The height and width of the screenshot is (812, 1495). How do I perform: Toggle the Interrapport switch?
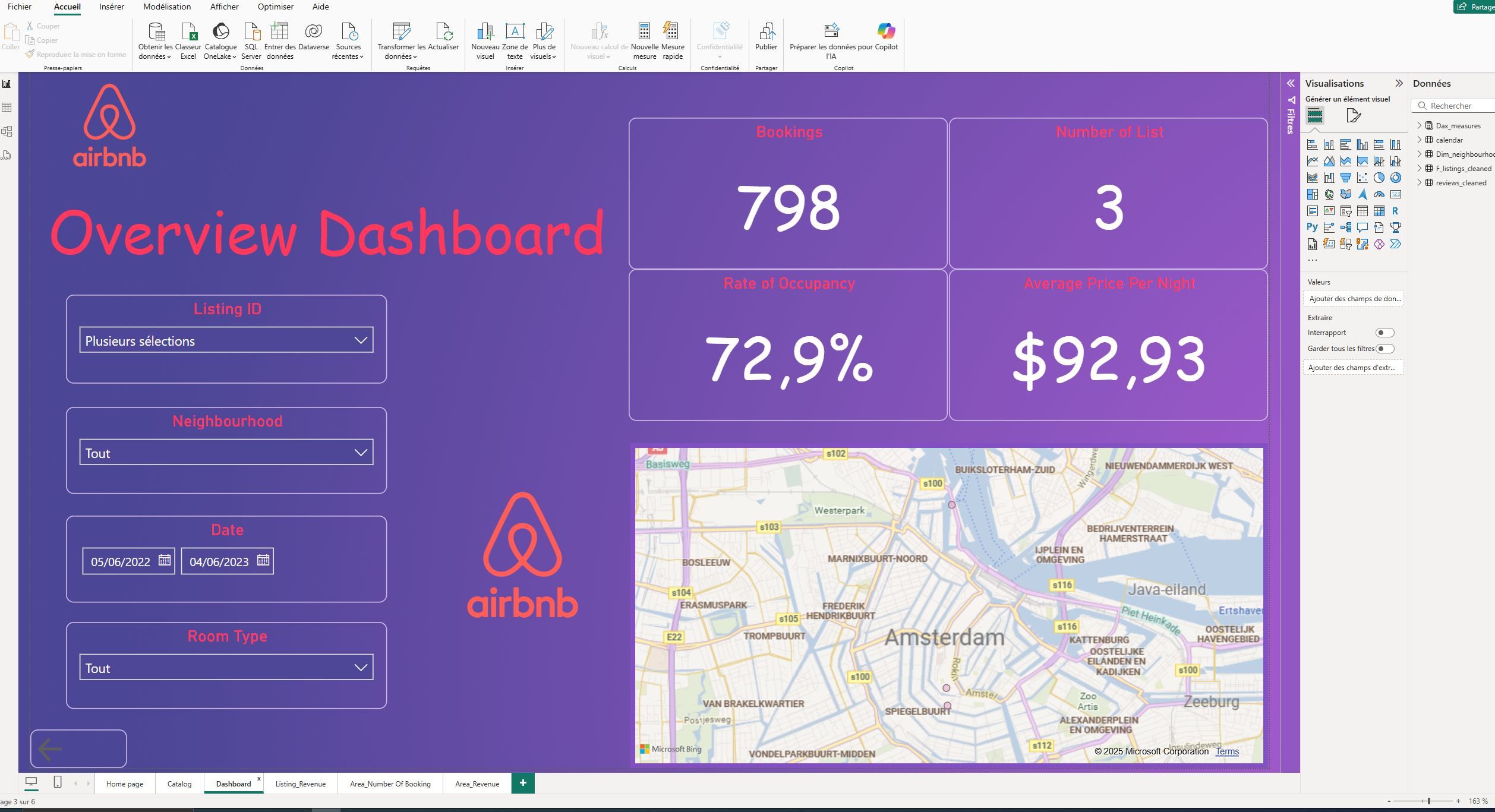1384,333
